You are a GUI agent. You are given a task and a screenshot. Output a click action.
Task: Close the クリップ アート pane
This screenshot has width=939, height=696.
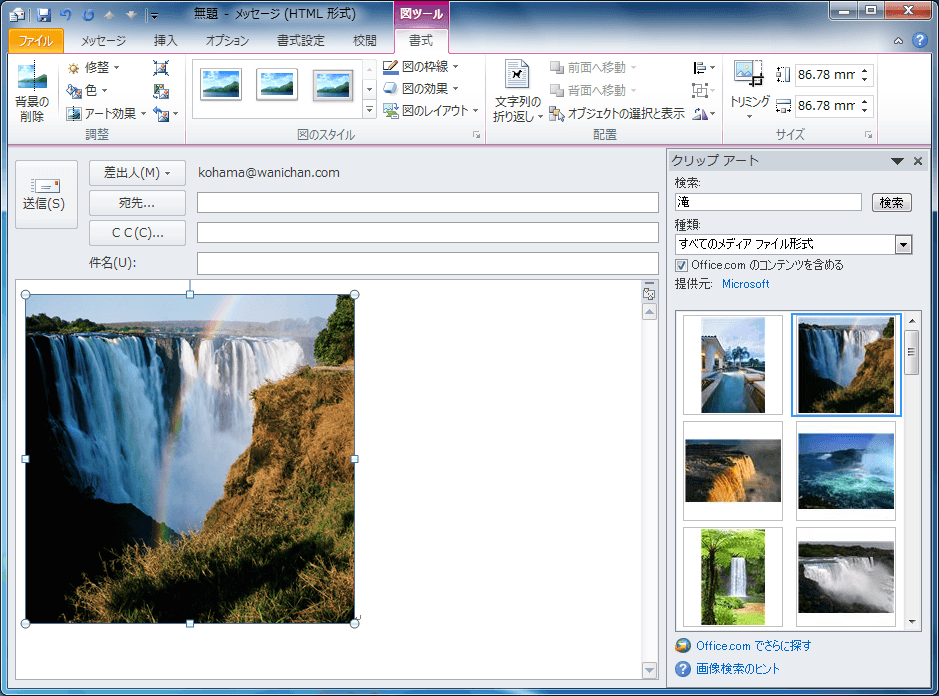tap(917, 161)
